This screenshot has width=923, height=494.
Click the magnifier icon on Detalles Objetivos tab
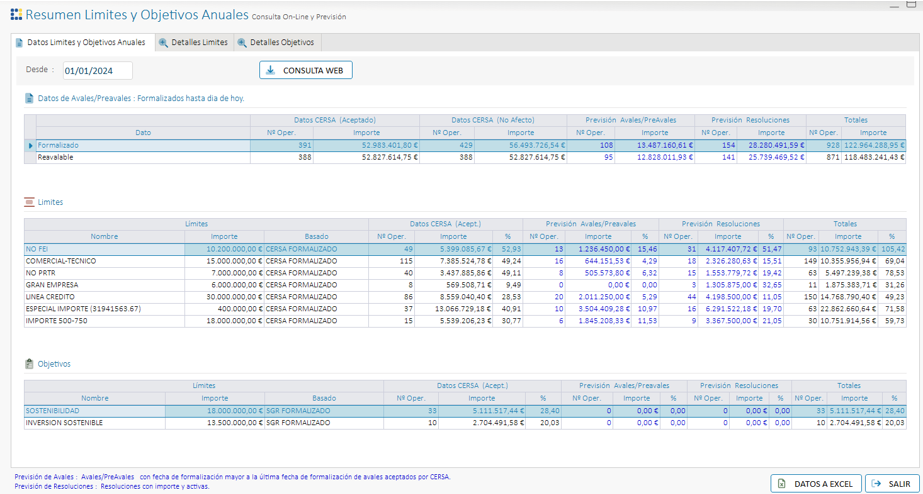(x=242, y=43)
